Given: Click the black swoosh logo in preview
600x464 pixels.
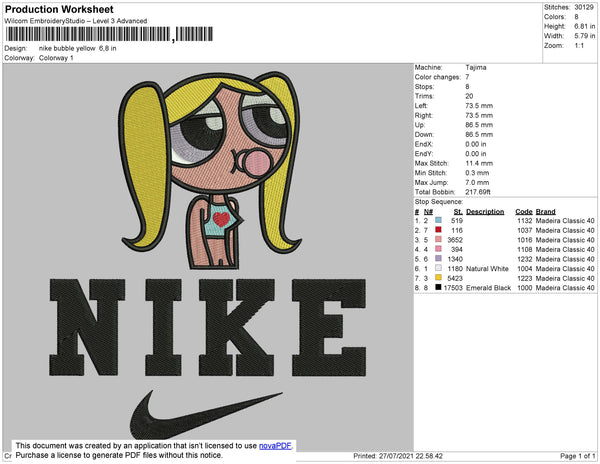Looking at the screenshot, I should click(x=206, y=415).
